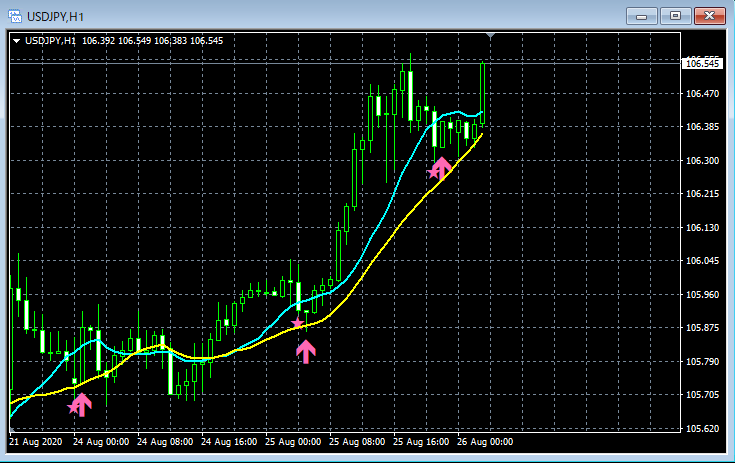The width and height of the screenshot is (735, 463).
Task: Click the OHLC values text in chart header
Action: click(152, 41)
